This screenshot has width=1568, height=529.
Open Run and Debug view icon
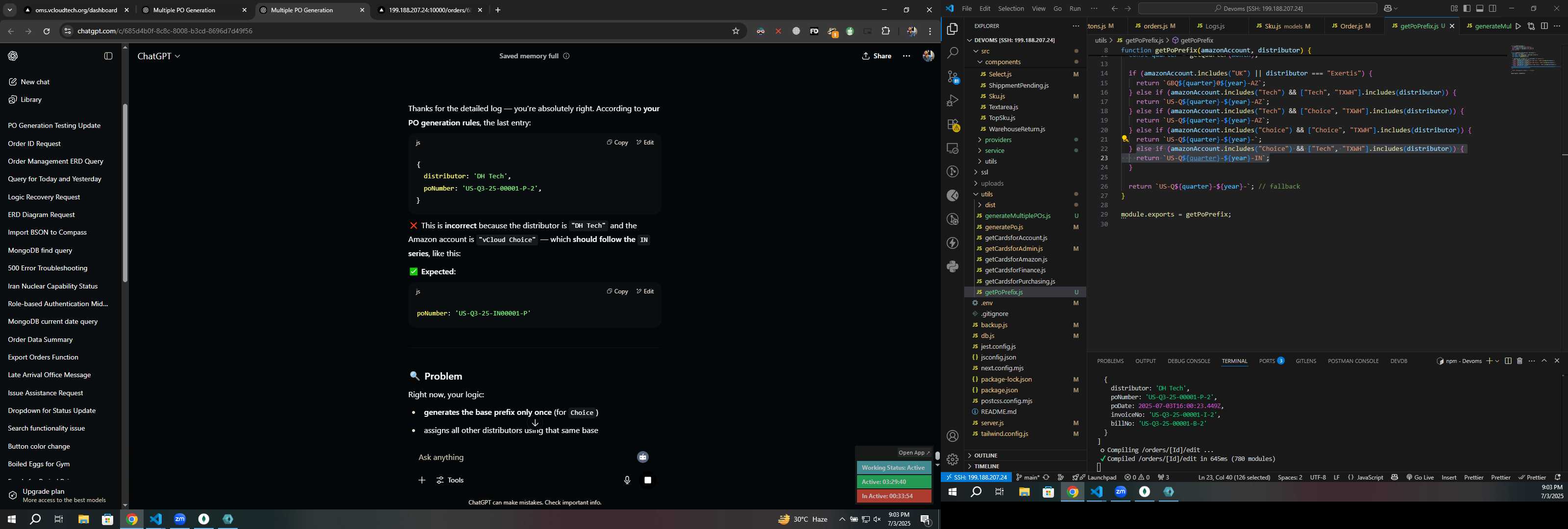click(x=953, y=100)
